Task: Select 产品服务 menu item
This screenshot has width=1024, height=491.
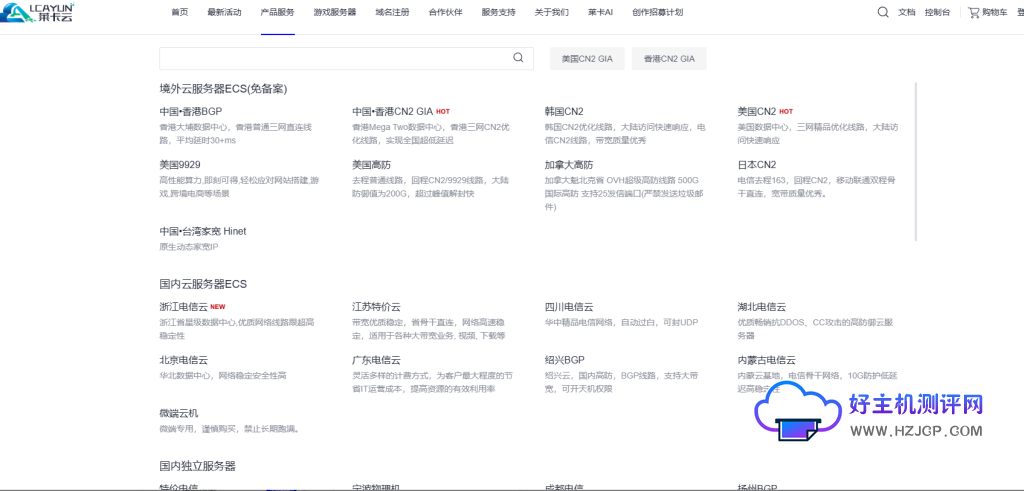Action: click(278, 12)
